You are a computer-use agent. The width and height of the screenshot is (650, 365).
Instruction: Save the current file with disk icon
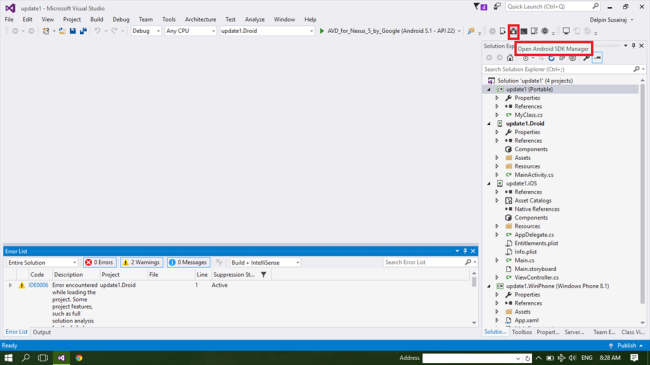[73, 31]
